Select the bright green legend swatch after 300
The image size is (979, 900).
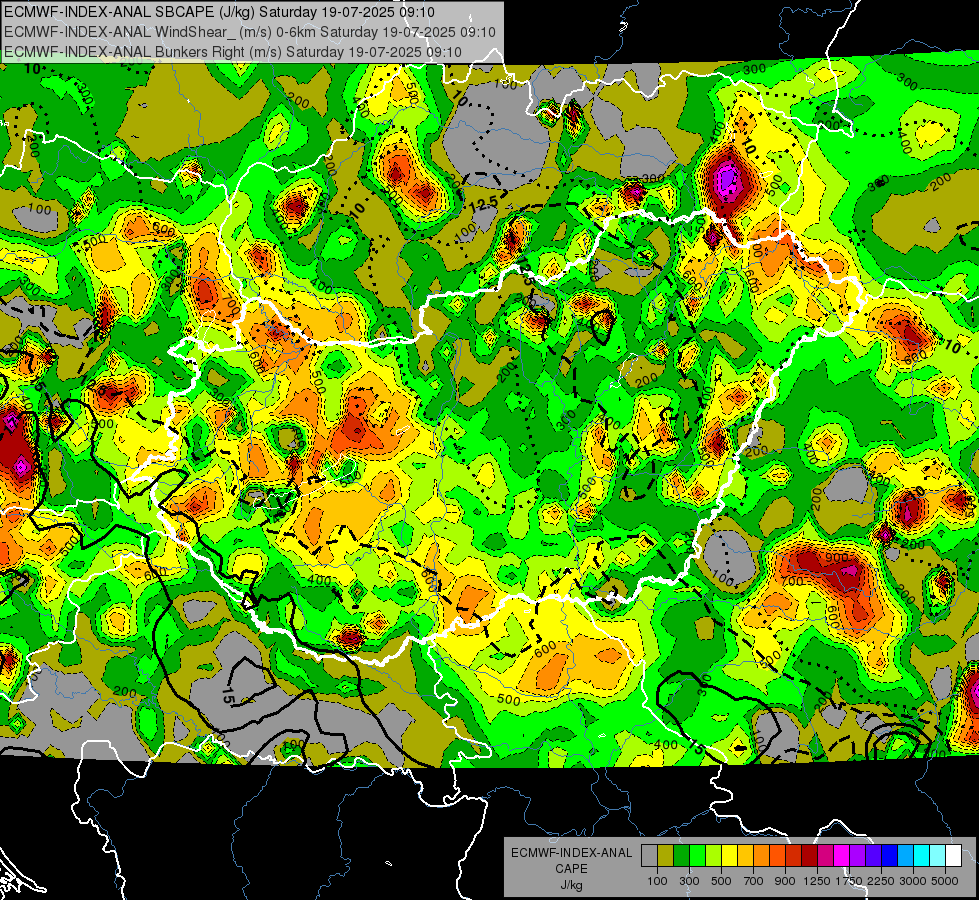(x=698, y=856)
